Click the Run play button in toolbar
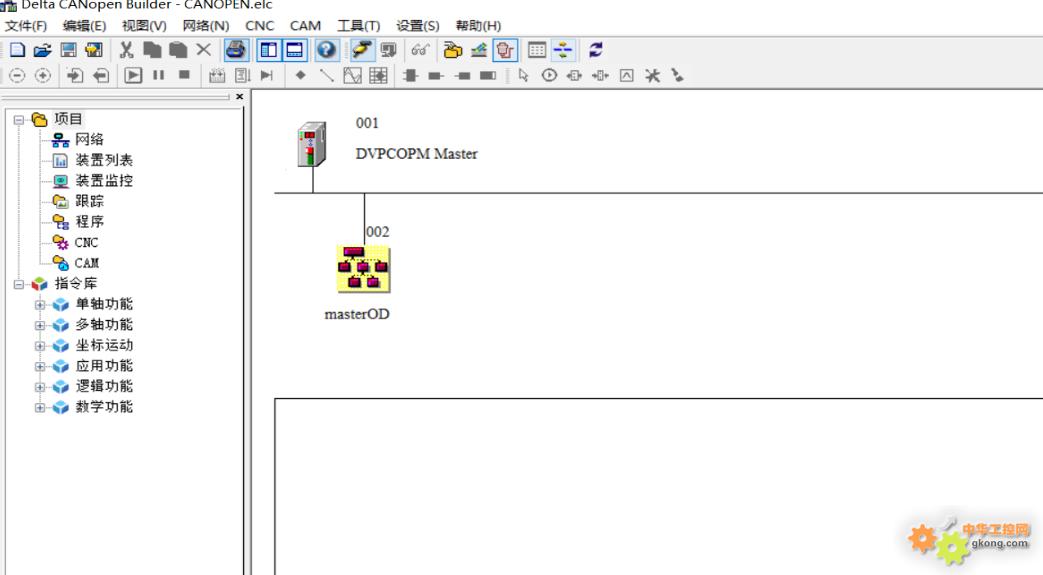The width and height of the screenshot is (1043, 575). tap(133, 76)
